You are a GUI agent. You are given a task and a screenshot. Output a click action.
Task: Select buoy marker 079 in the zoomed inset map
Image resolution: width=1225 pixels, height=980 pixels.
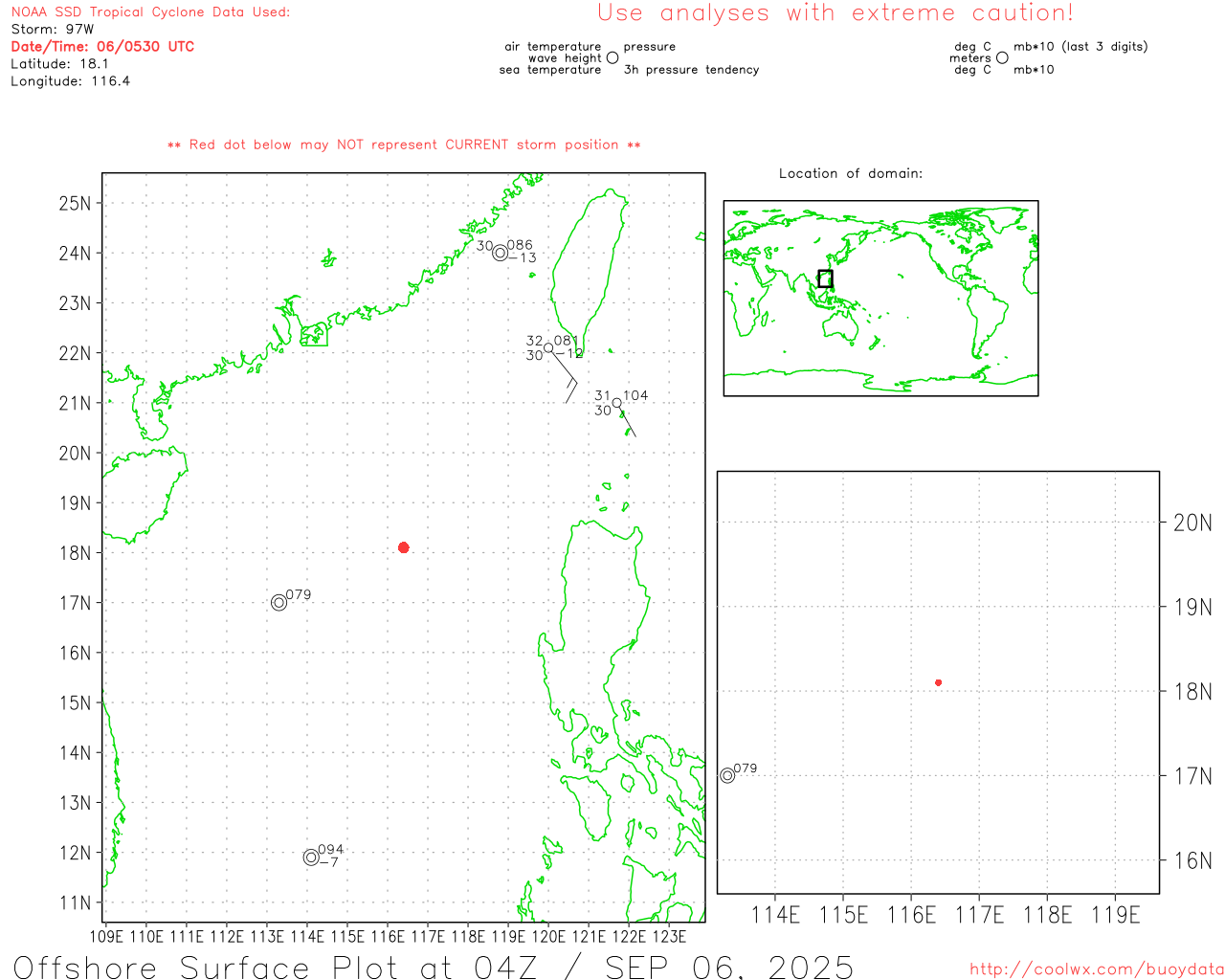(x=727, y=775)
